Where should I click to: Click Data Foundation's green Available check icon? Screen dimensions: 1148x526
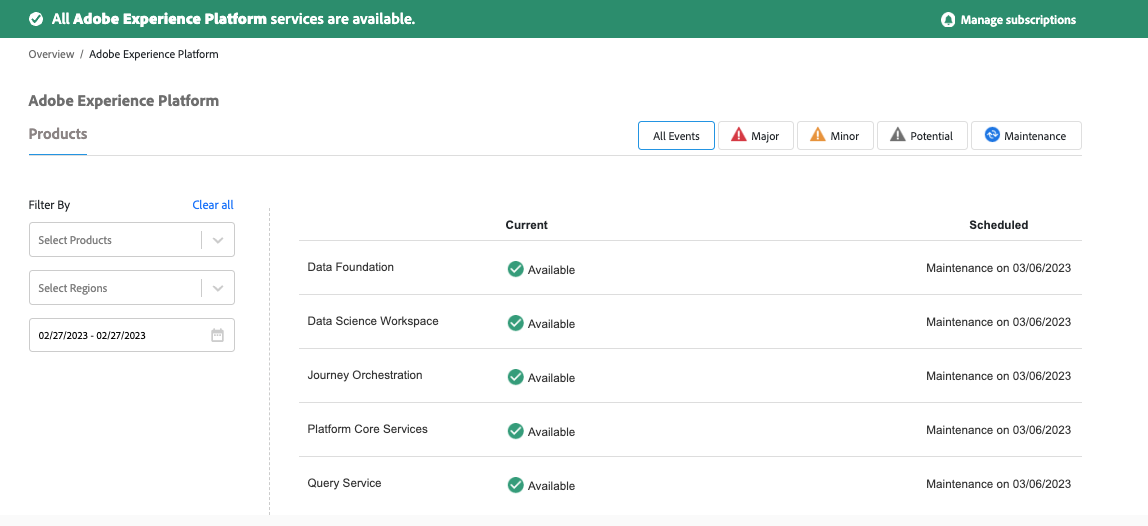click(516, 269)
